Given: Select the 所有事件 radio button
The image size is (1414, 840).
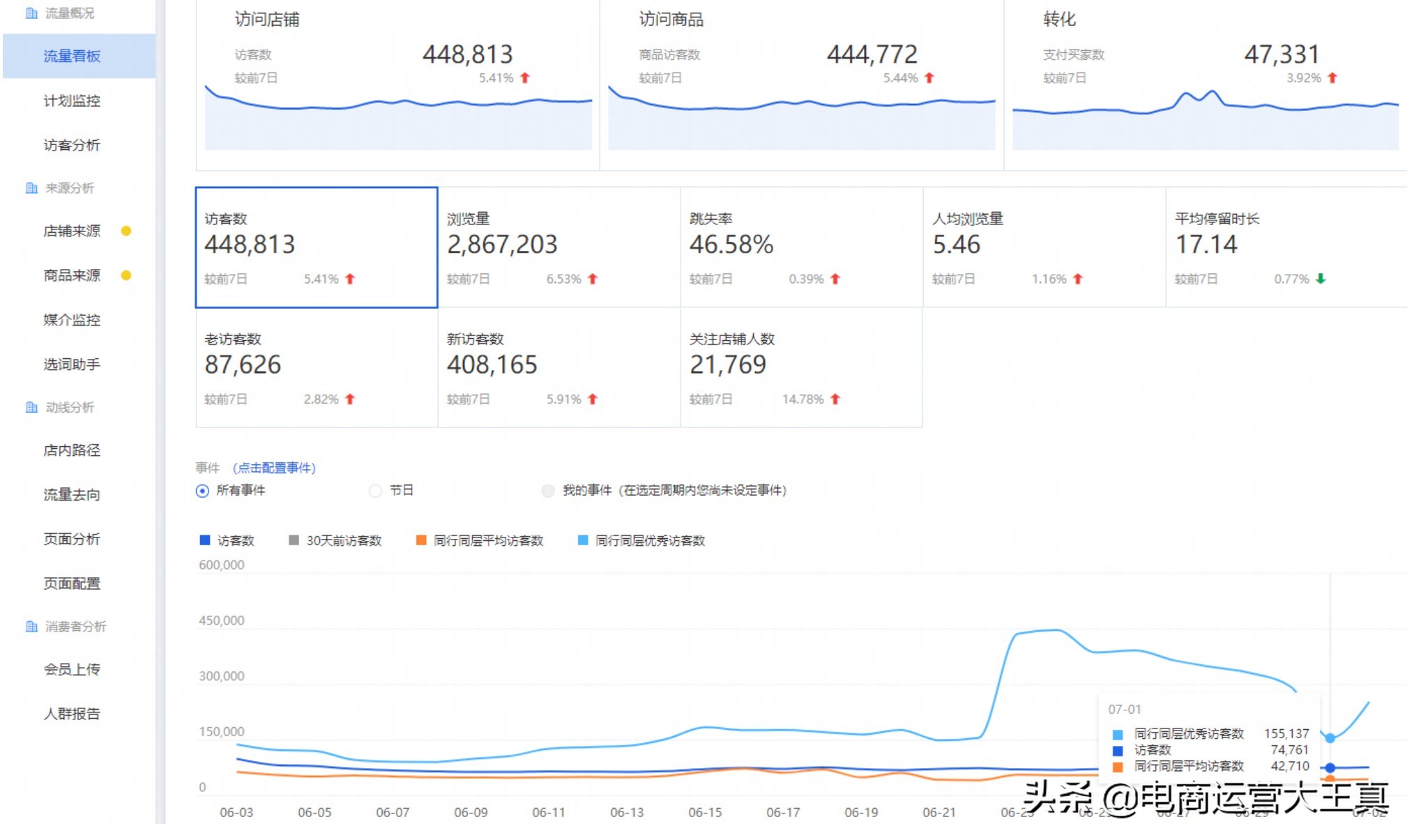Looking at the screenshot, I should (202, 491).
